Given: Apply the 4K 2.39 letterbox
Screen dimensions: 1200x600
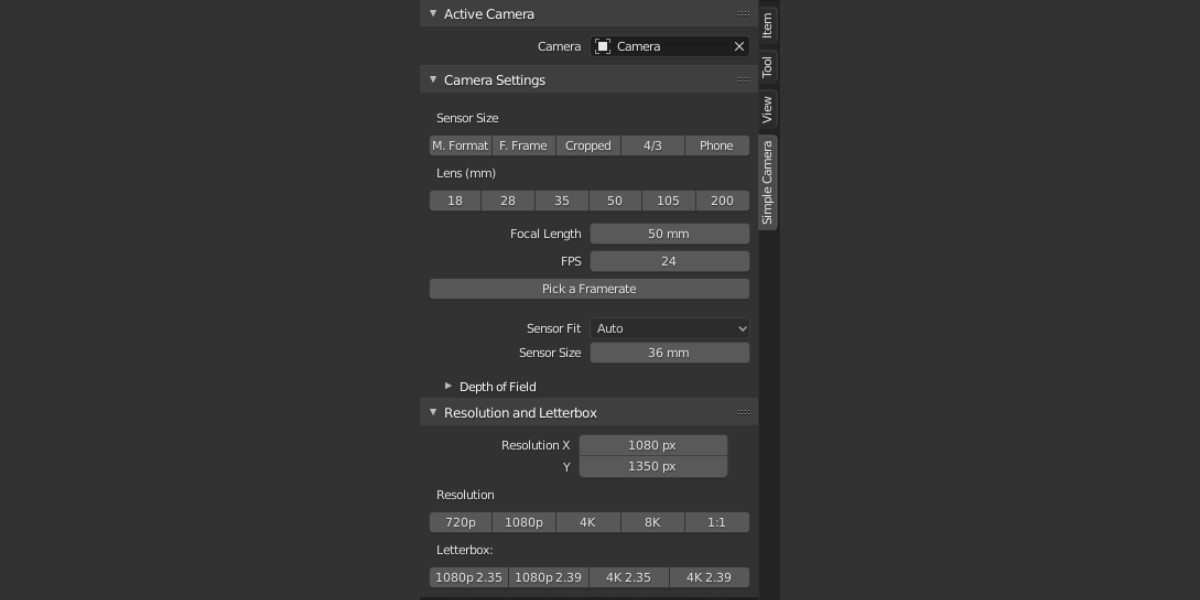Looking at the screenshot, I should (x=709, y=576).
